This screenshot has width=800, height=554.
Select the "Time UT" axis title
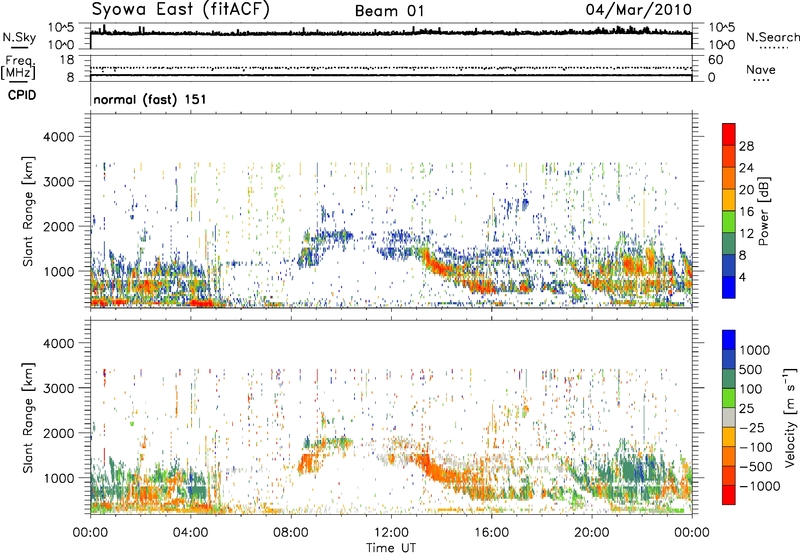(x=391, y=548)
